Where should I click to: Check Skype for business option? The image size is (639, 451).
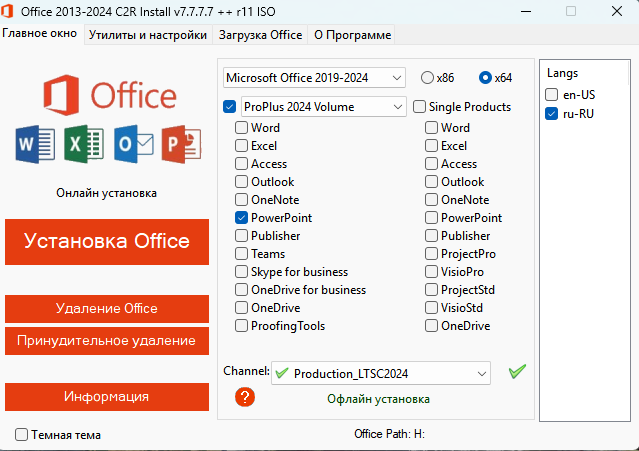pos(241,271)
